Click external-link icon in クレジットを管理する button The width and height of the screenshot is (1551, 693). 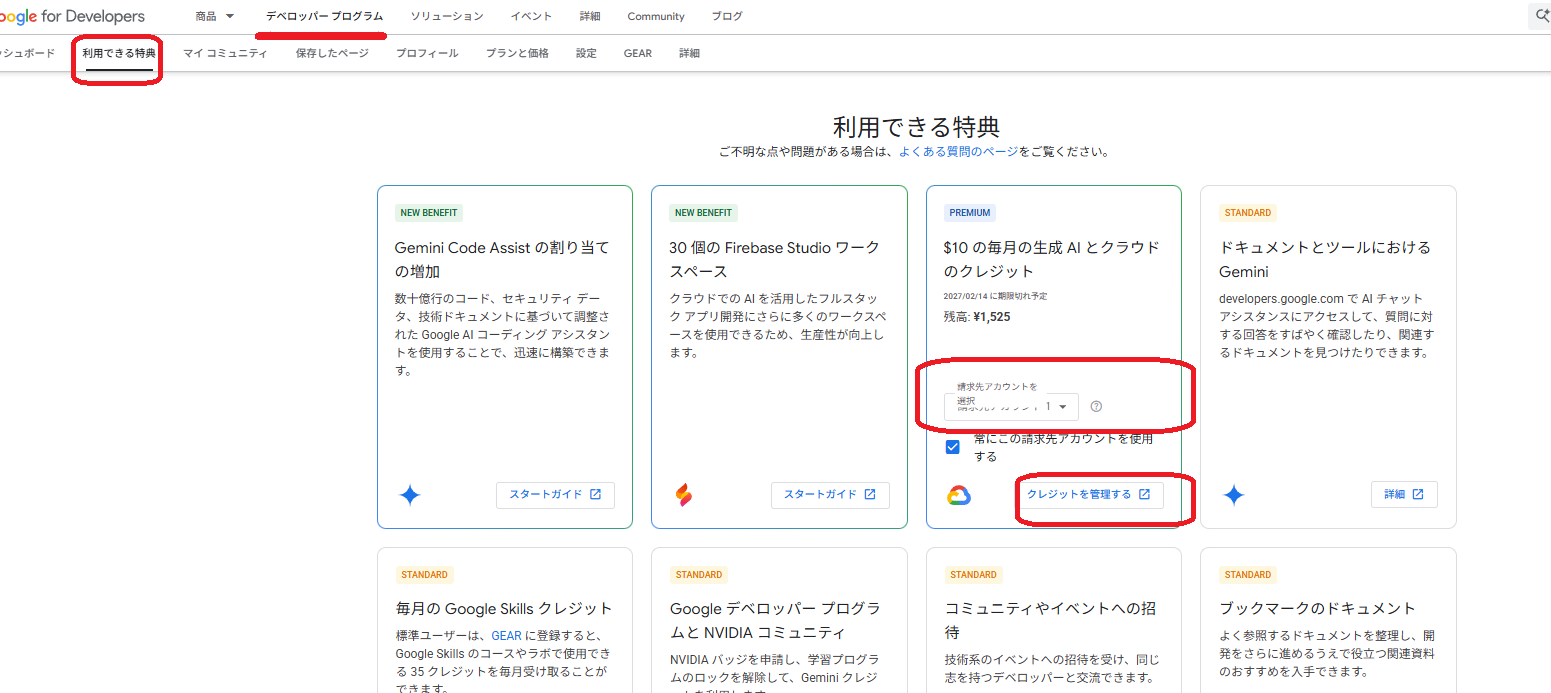(x=1145, y=494)
